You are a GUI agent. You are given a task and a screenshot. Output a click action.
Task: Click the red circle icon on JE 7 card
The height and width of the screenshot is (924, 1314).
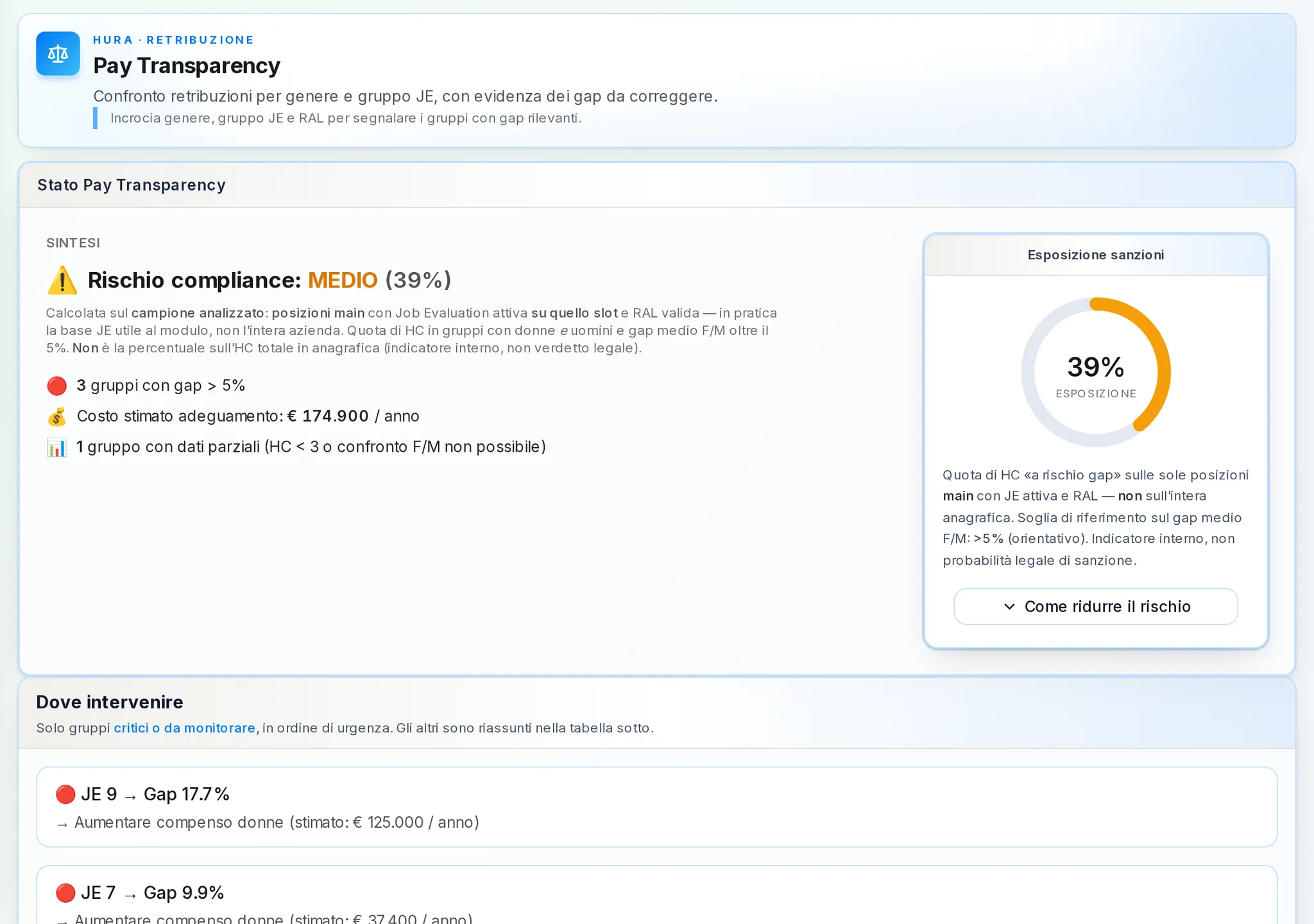point(65,893)
